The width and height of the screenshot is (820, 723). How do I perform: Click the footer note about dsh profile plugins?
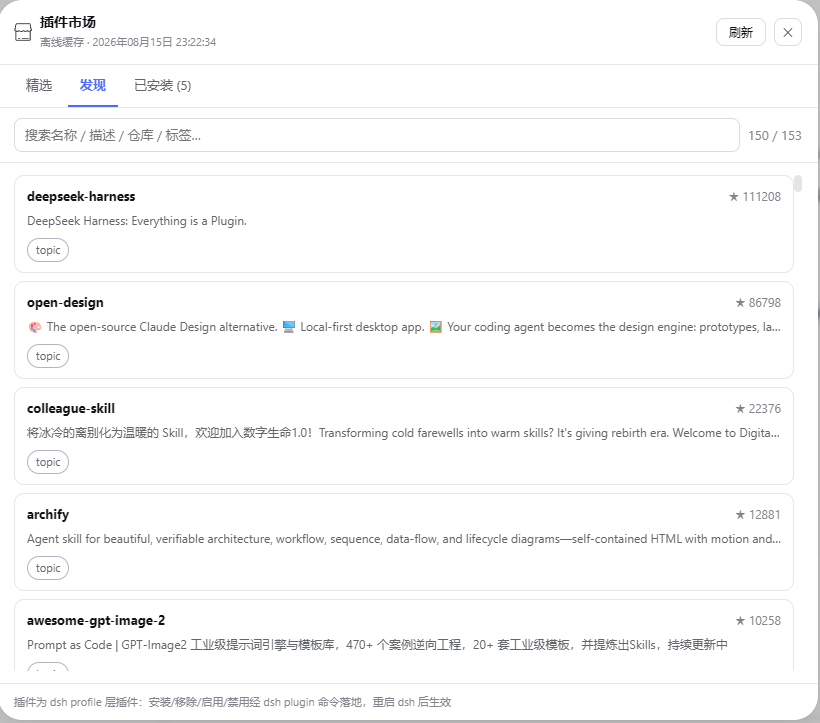232,703
